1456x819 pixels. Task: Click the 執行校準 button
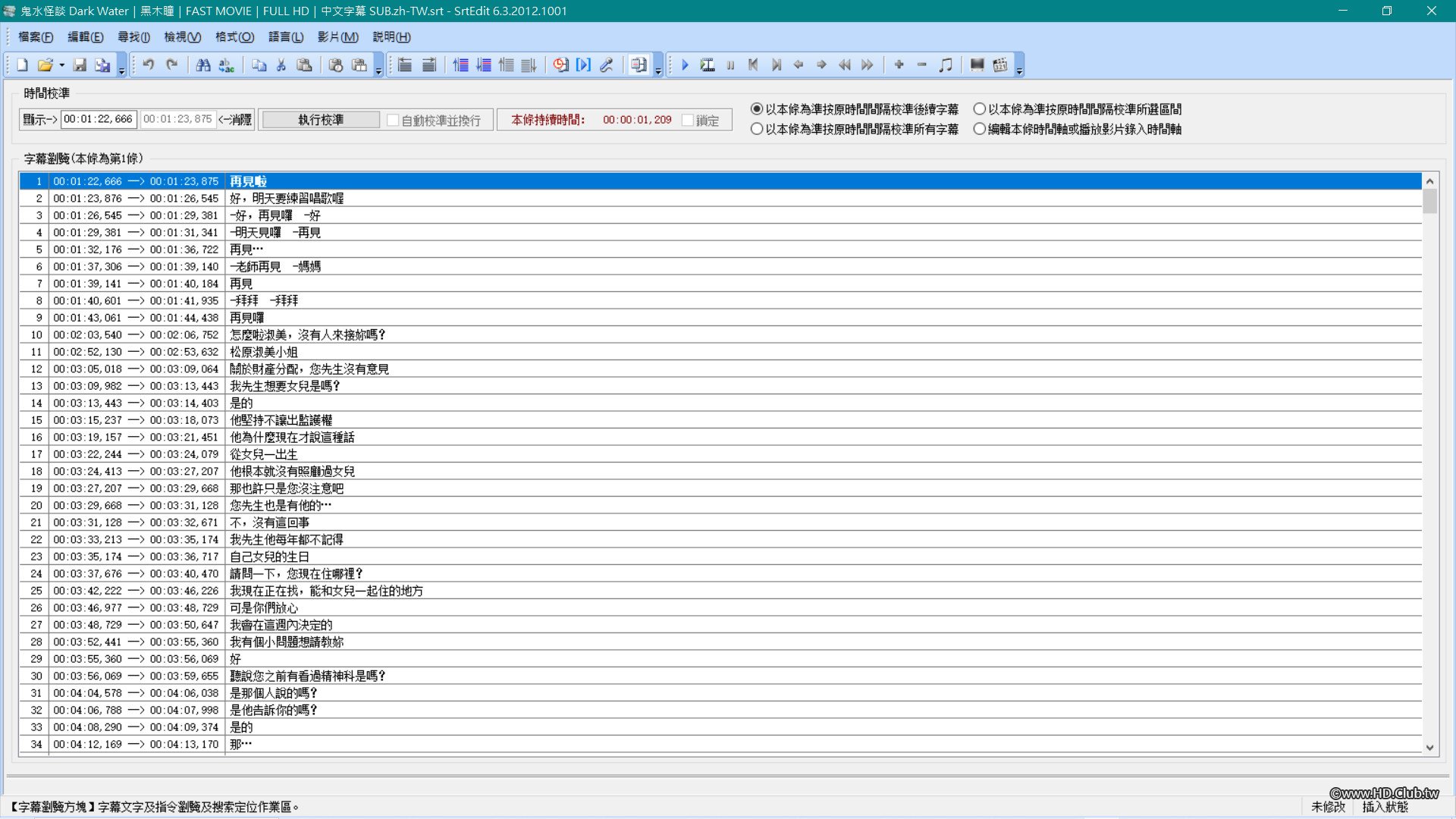321,120
